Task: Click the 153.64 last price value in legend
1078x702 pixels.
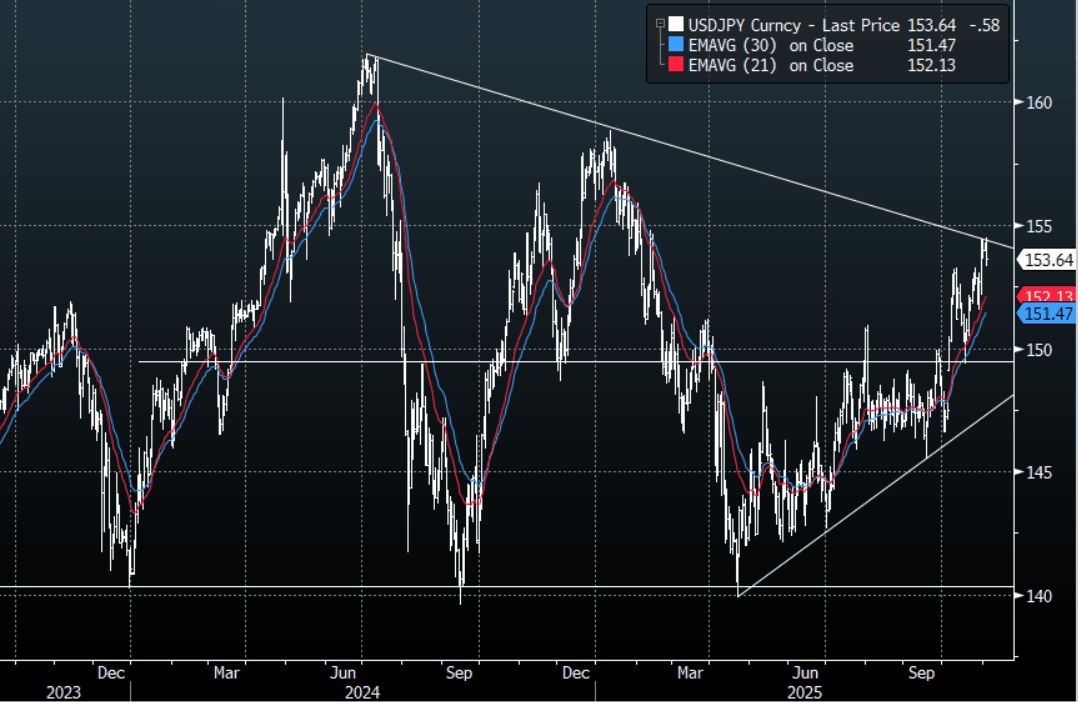Action: point(932,25)
